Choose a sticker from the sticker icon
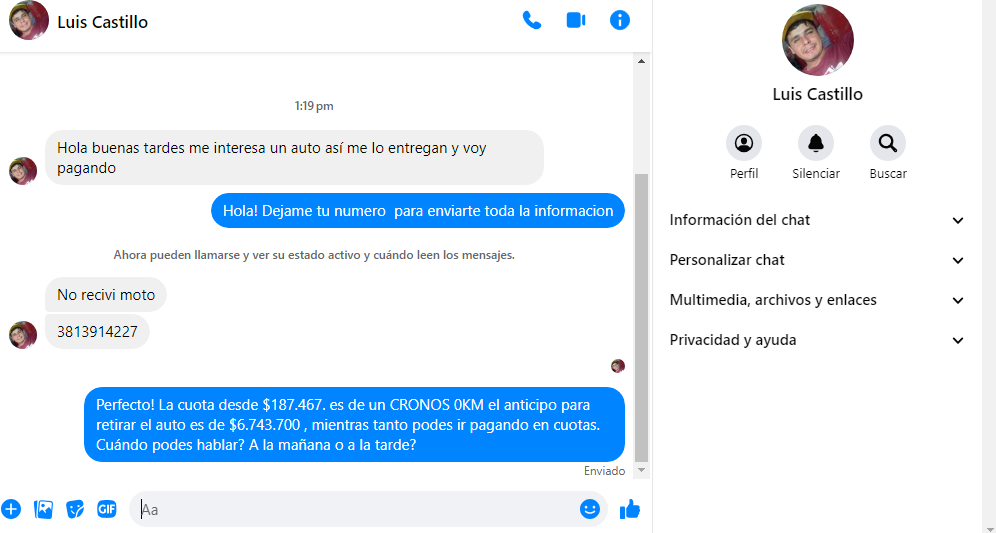Image resolution: width=996 pixels, height=533 pixels. pos(75,509)
